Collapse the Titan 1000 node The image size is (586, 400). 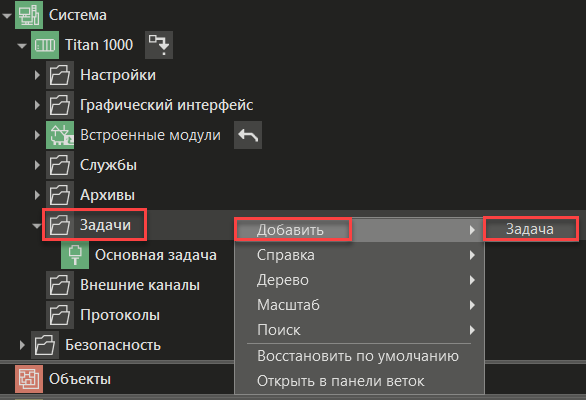[22, 46]
